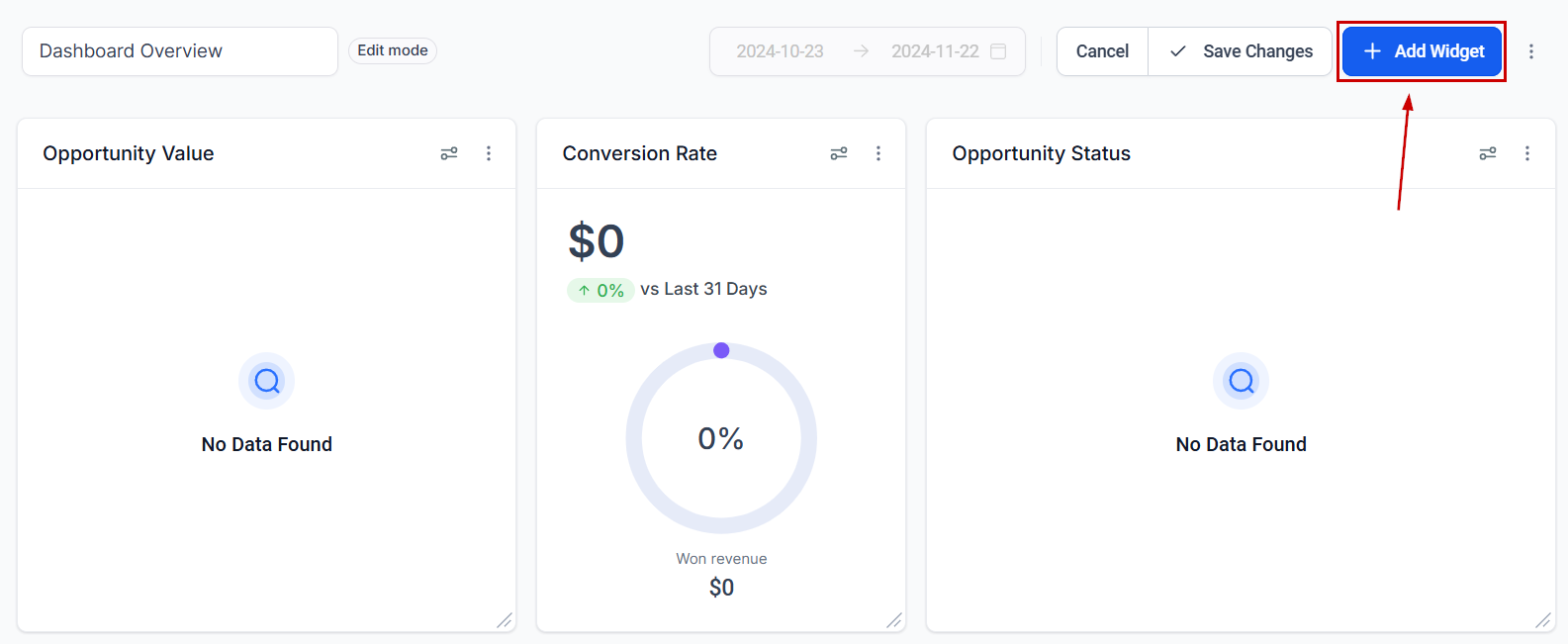Select end date 2024-11-22 field
This screenshot has height=644, width=1568.
point(934,51)
